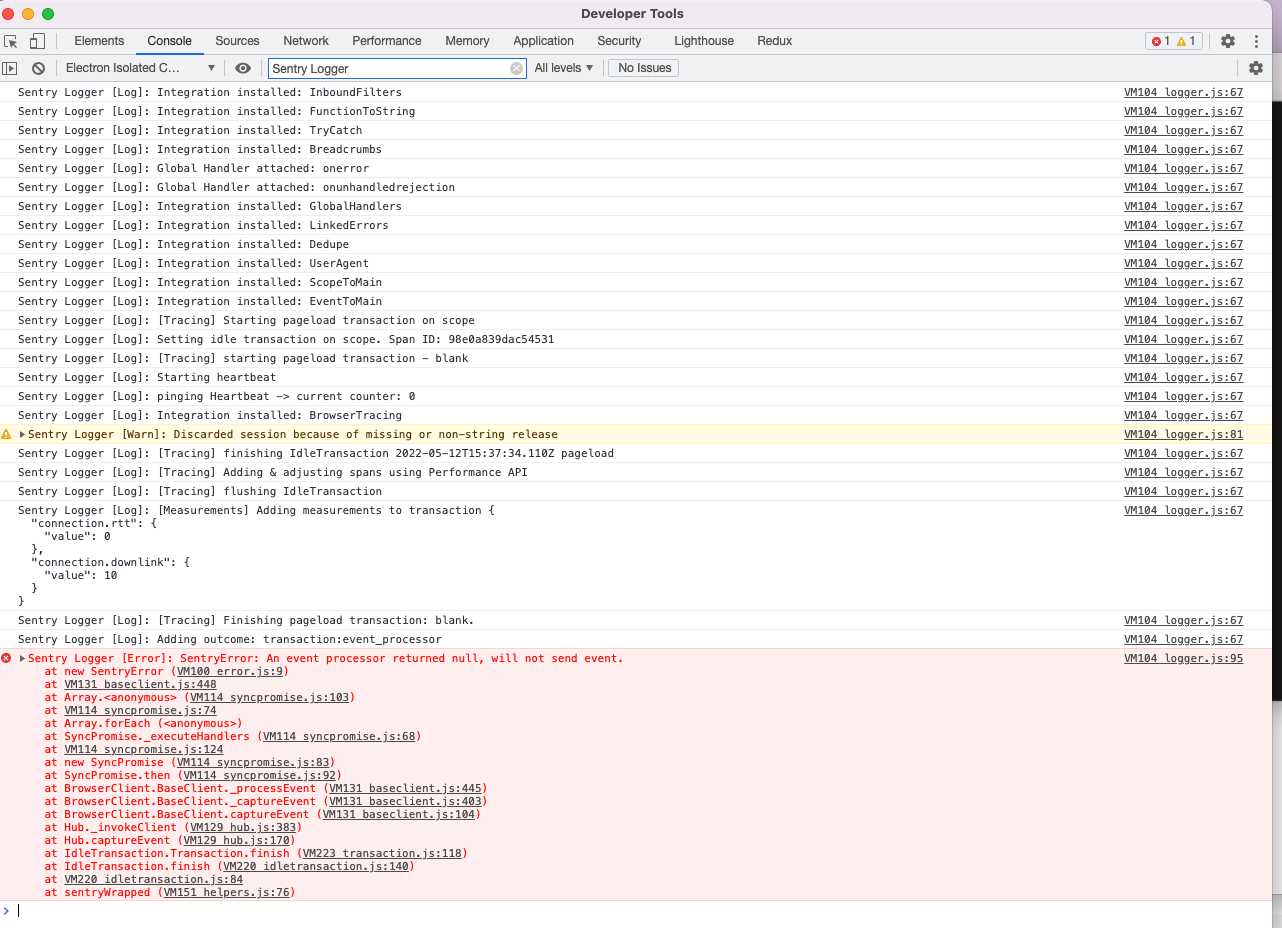
Task: Switch to the Elements tab
Action: tap(99, 41)
